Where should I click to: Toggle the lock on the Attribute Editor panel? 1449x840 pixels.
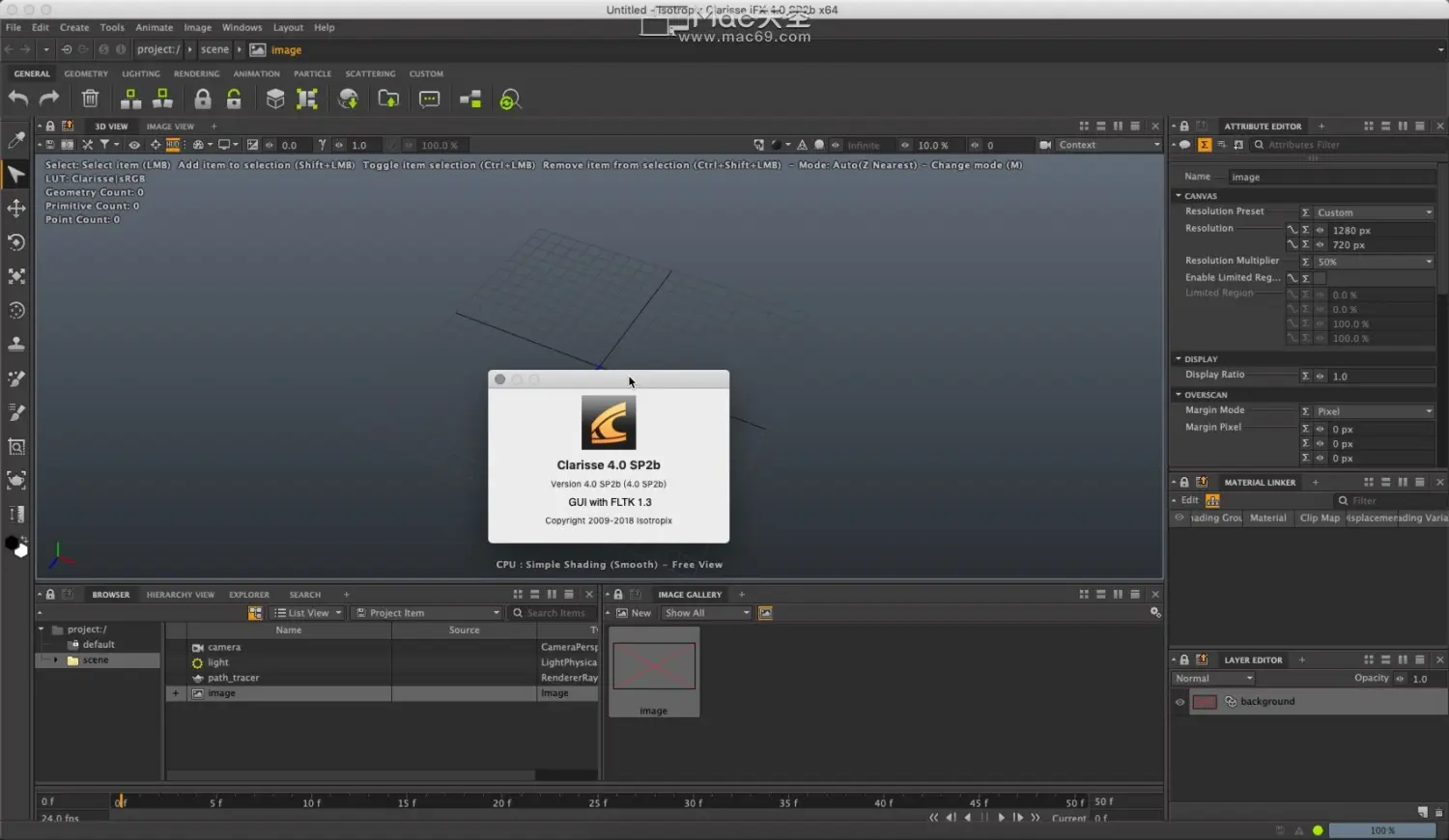[x=1184, y=126]
